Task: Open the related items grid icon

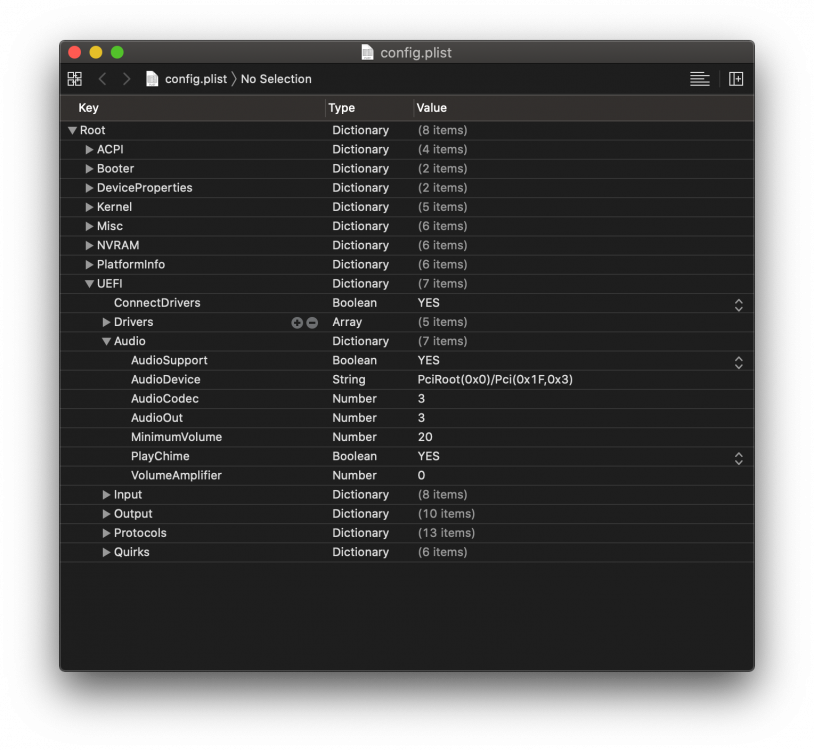Action: point(74,79)
